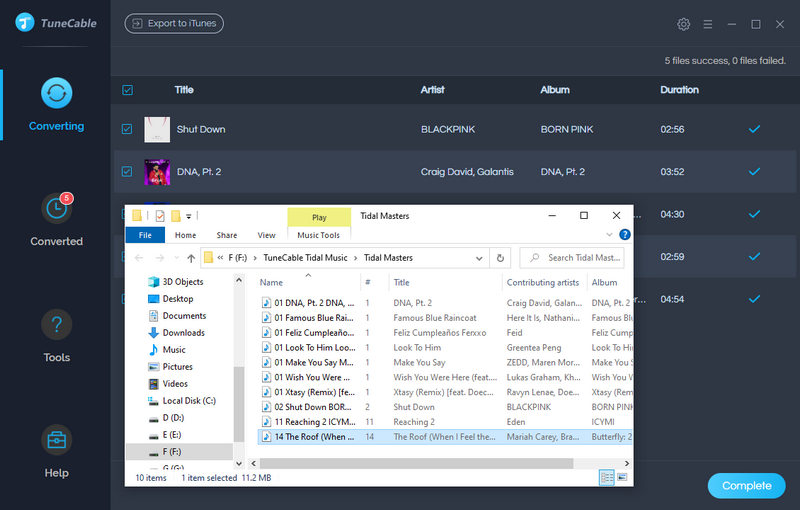
Task: Open TuneCable settings gear
Action: click(x=683, y=24)
